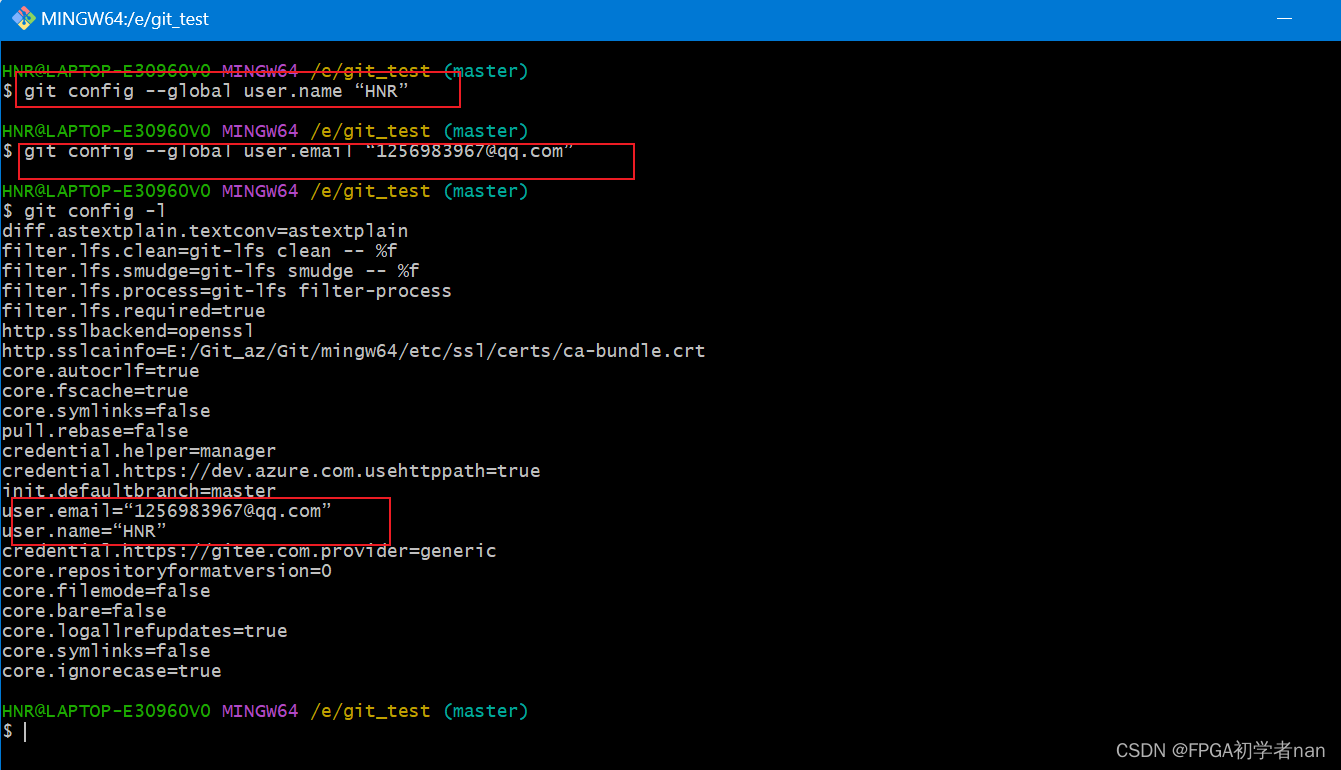
Task: Select the filter.lfs.clean=git-lfs clean line
Action: click(200, 251)
